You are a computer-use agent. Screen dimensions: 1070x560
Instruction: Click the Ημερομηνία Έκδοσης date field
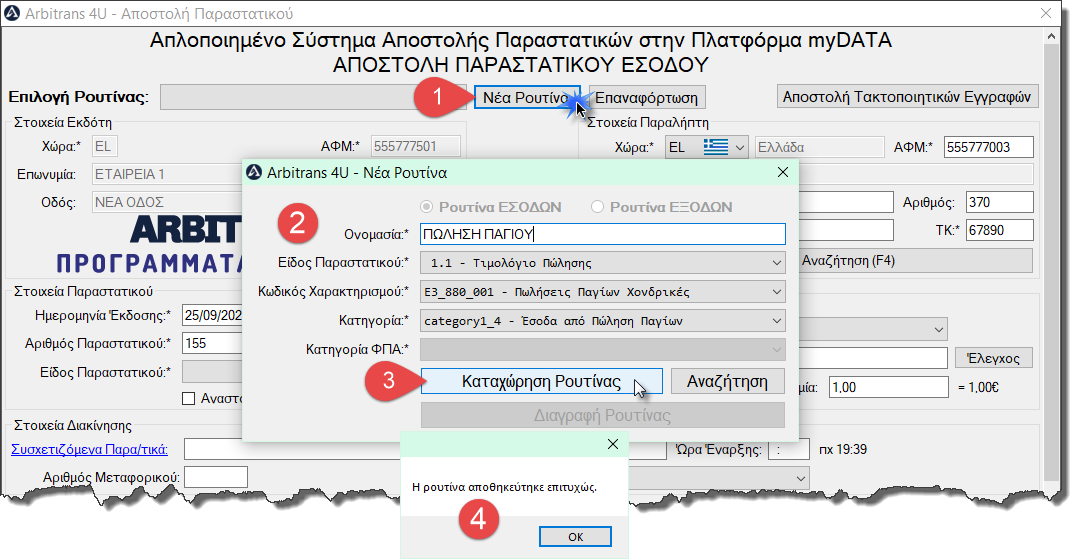pos(213,315)
